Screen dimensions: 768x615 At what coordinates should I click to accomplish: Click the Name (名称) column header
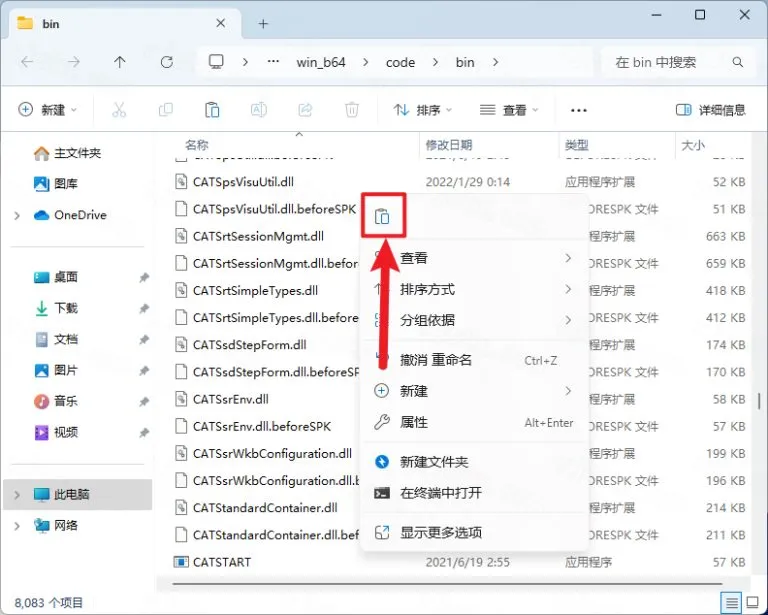[197, 145]
